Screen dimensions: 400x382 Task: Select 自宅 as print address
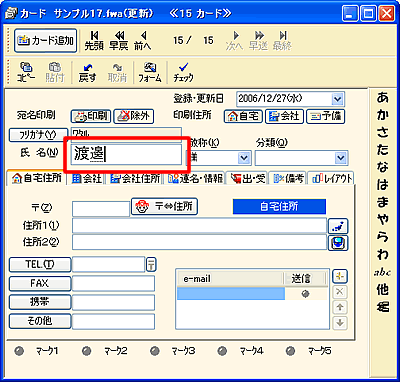(x=243, y=116)
